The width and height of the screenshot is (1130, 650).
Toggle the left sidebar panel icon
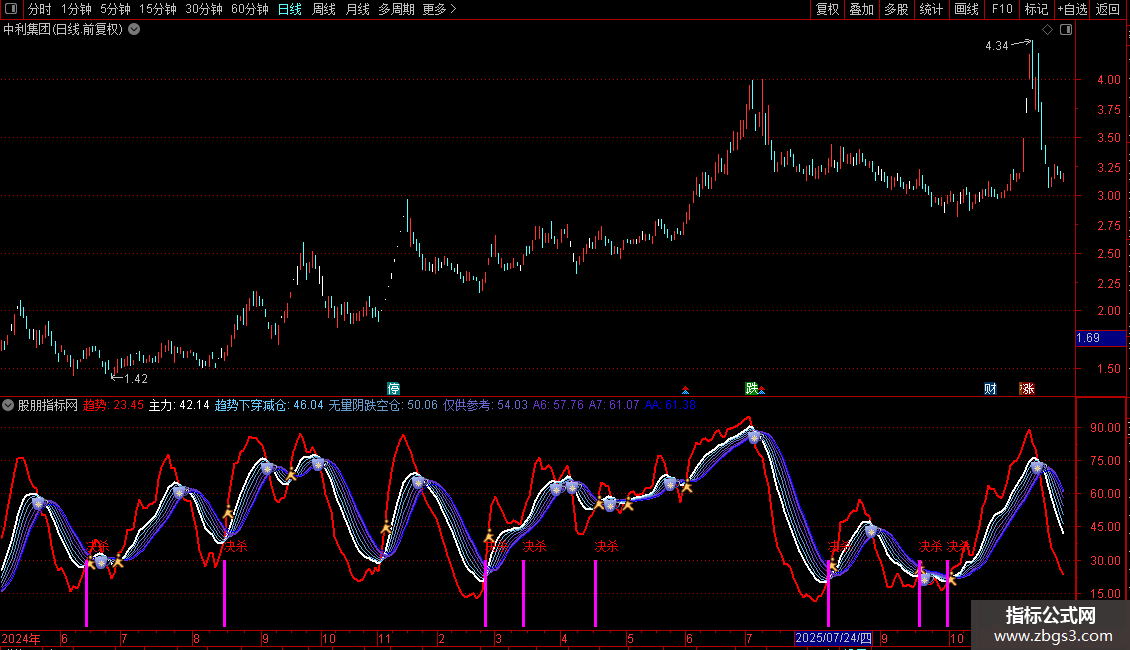point(12,9)
